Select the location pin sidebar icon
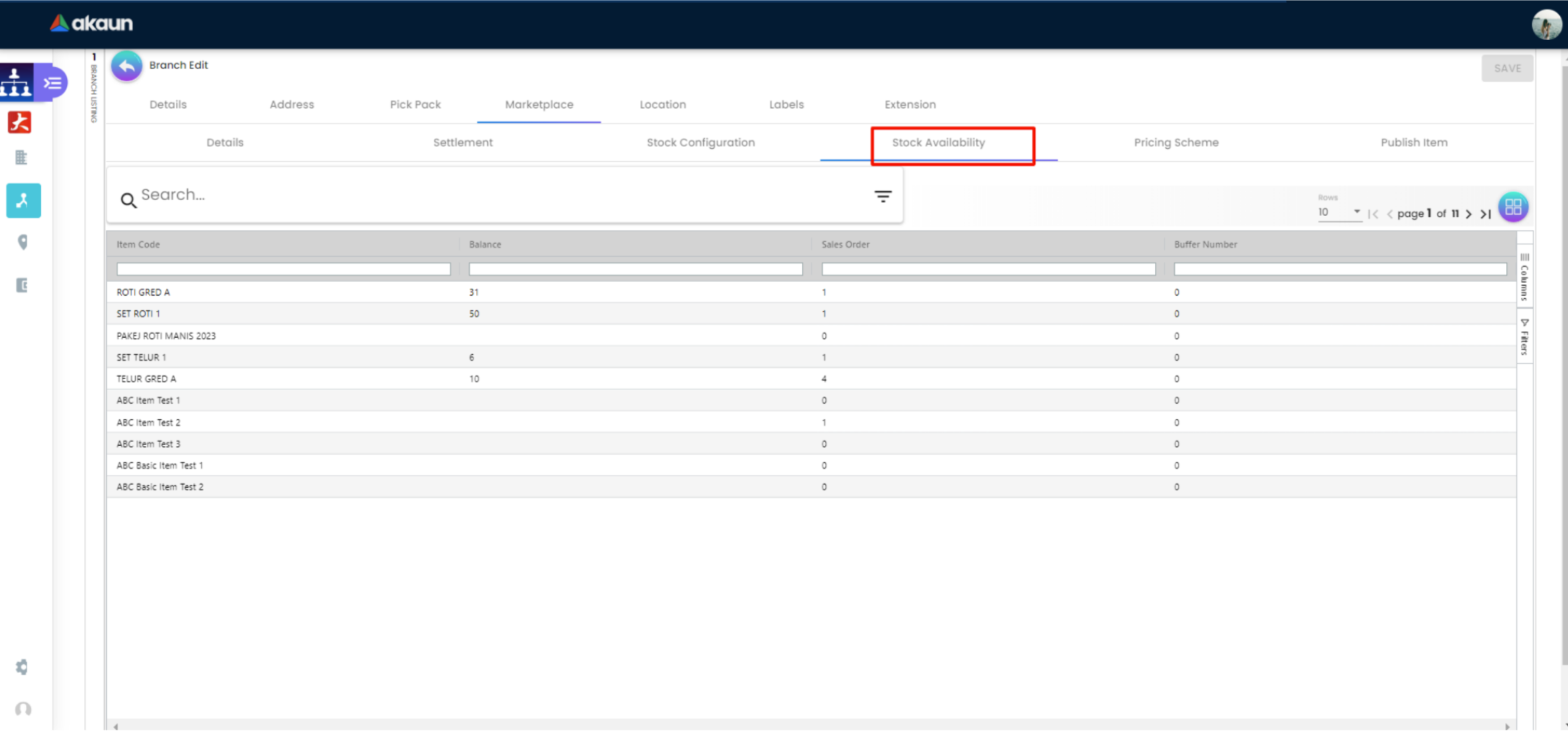Image resolution: width=1568 pixels, height=749 pixels. (x=23, y=242)
